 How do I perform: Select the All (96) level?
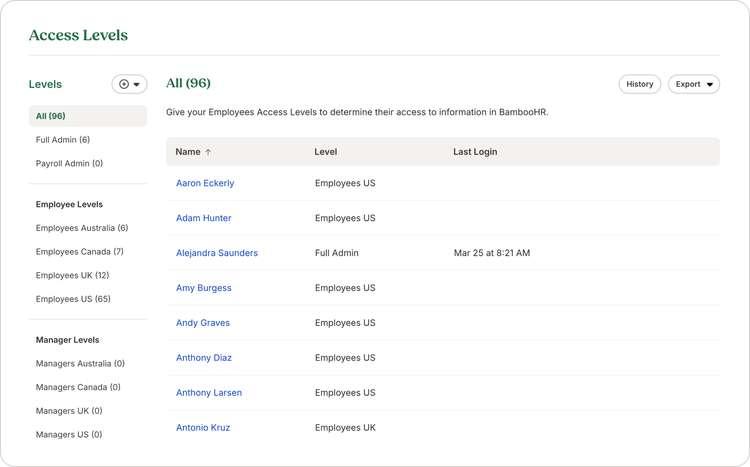point(88,116)
